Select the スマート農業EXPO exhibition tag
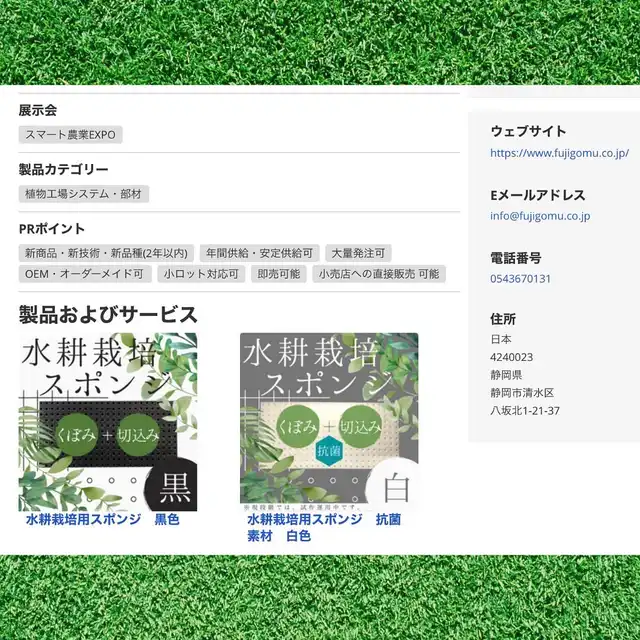640x640 pixels. click(71, 135)
